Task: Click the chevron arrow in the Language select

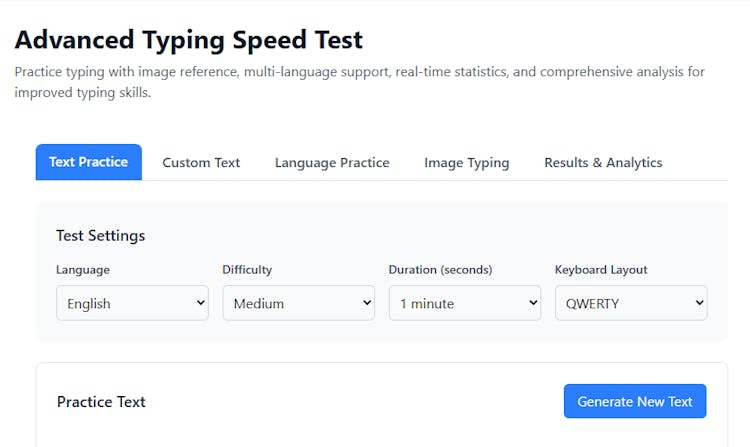Action: pyautogui.click(x=198, y=303)
